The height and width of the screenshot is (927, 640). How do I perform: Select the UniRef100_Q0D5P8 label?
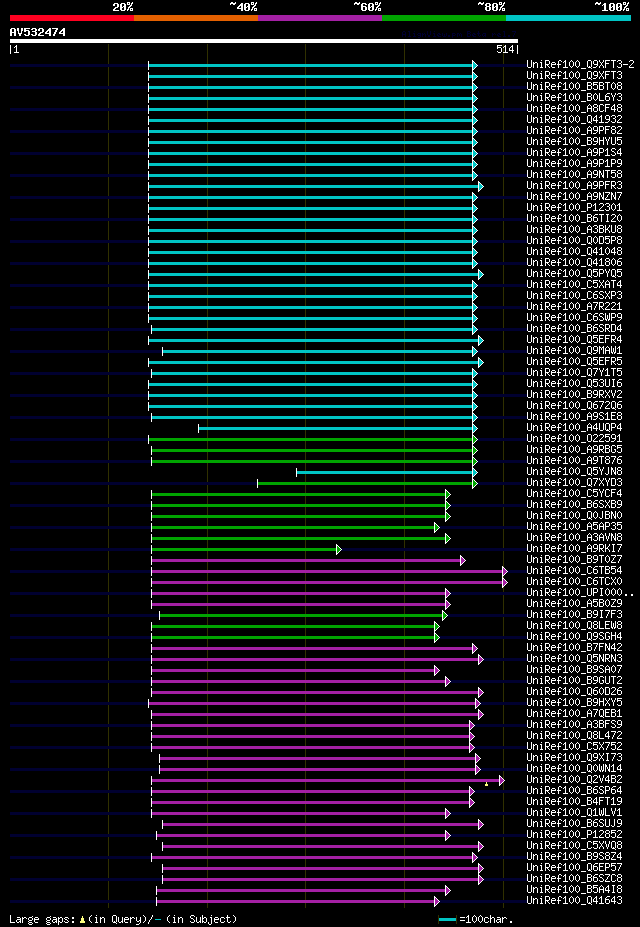pyautogui.click(x=574, y=241)
